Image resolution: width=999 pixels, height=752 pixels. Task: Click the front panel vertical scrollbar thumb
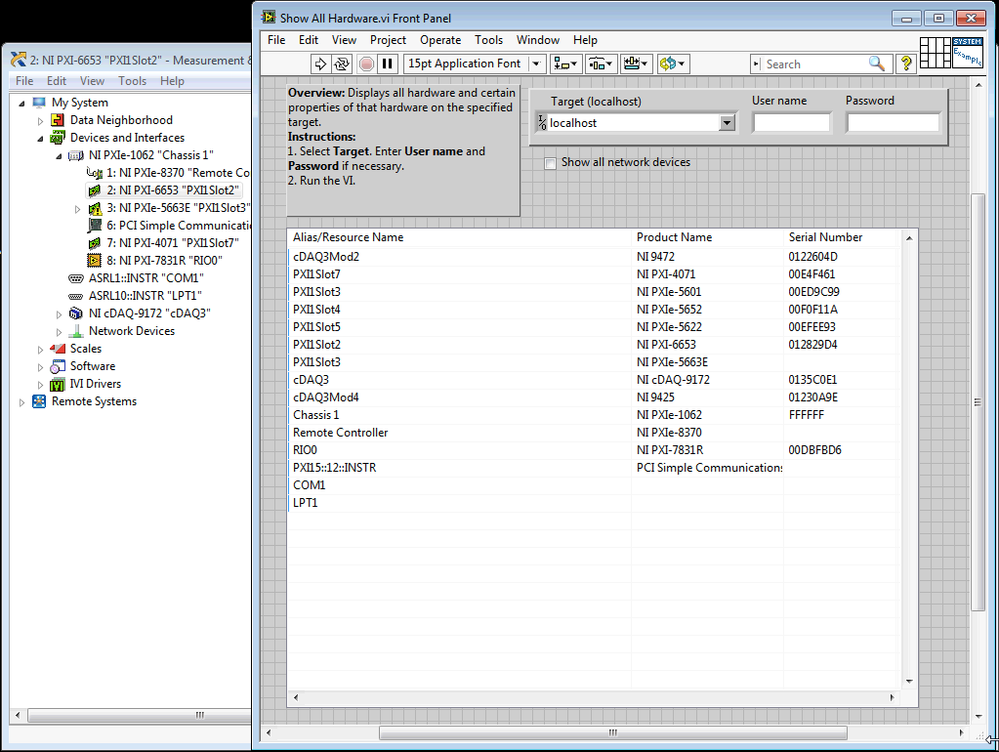[977, 402]
